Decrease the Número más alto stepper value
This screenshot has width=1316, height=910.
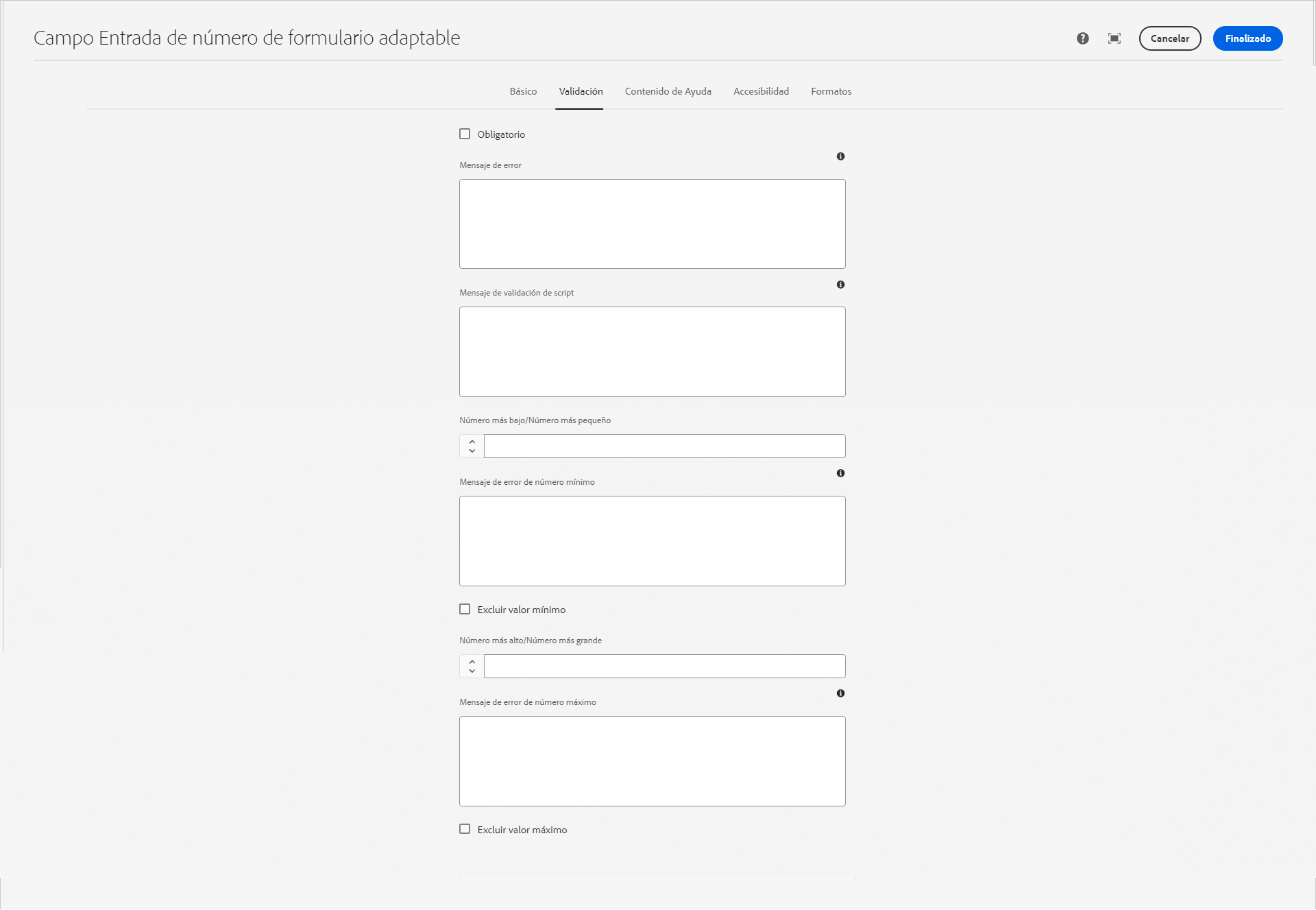pos(472,671)
